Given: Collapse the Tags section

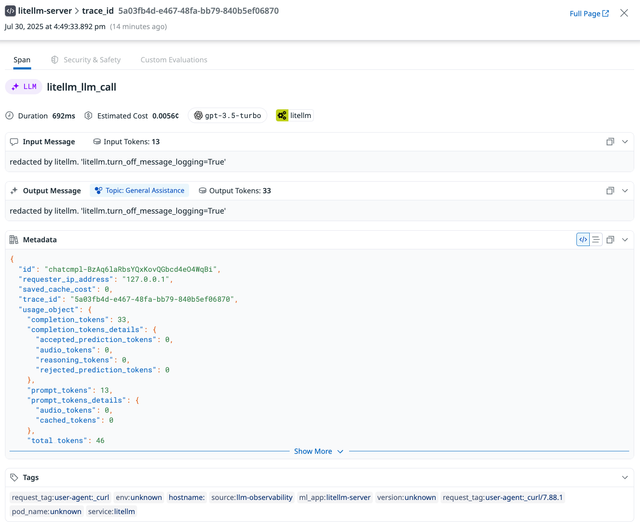Looking at the screenshot, I should (625, 478).
